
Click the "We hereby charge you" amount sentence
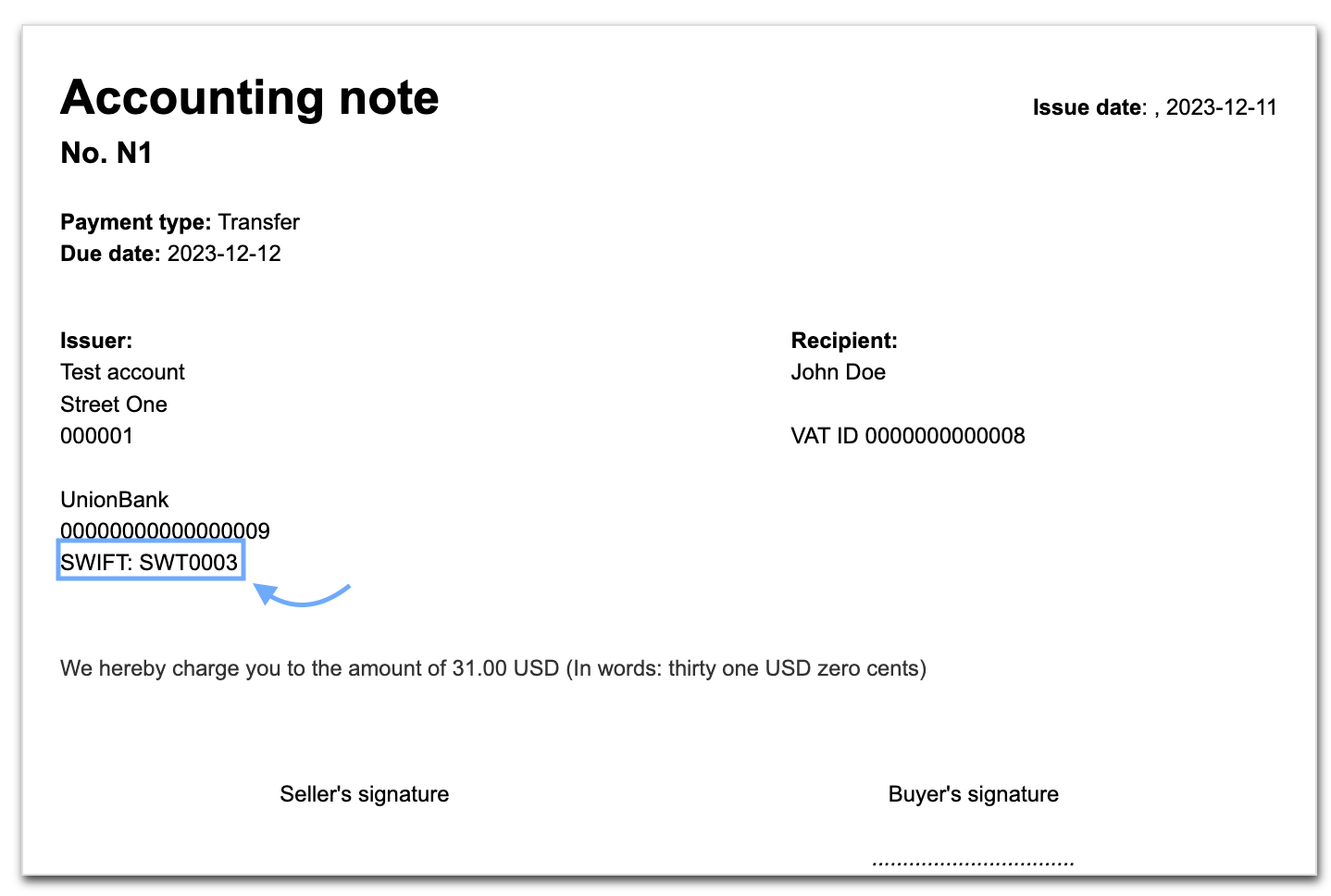[492, 668]
